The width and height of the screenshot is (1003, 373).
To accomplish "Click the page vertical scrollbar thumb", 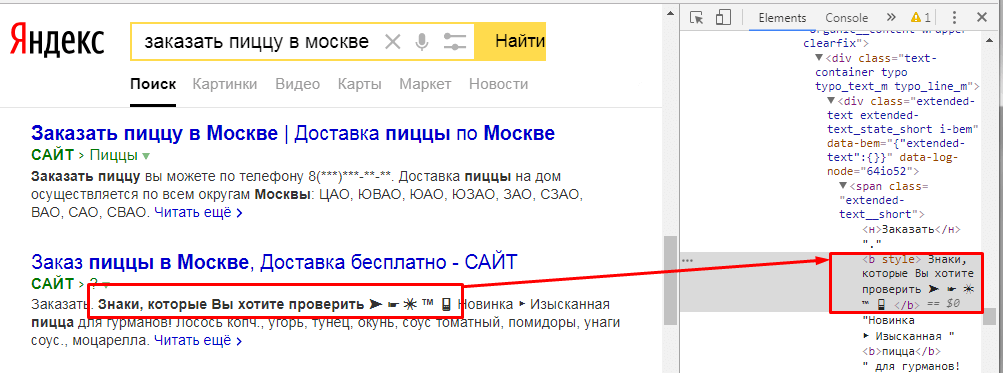I will pyautogui.click(x=669, y=279).
